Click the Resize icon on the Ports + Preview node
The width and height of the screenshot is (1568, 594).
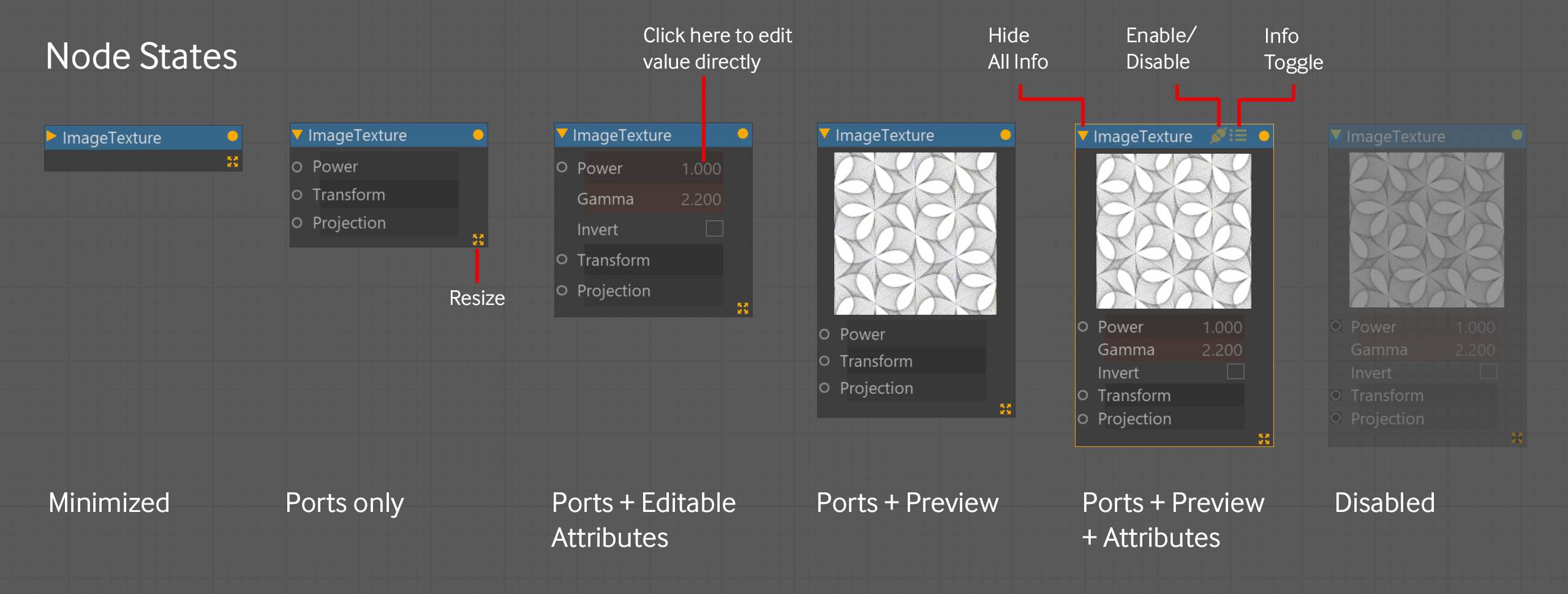coord(1005,409)
